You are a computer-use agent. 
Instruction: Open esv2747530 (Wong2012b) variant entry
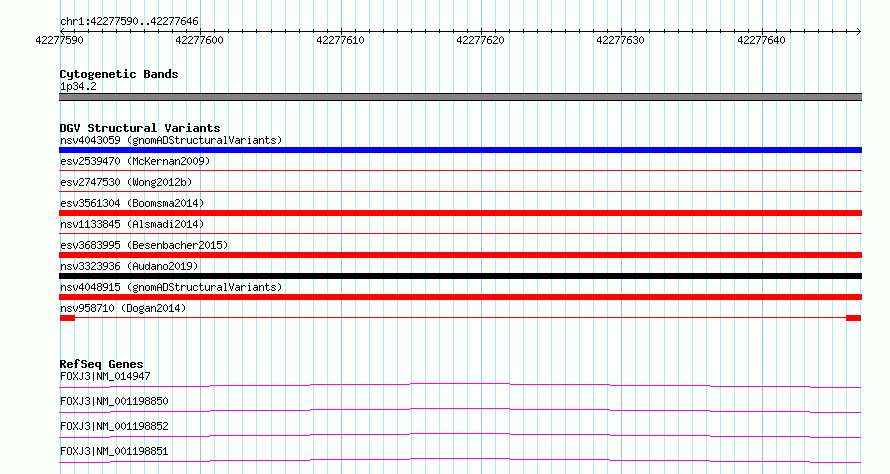tap(126, 182)
